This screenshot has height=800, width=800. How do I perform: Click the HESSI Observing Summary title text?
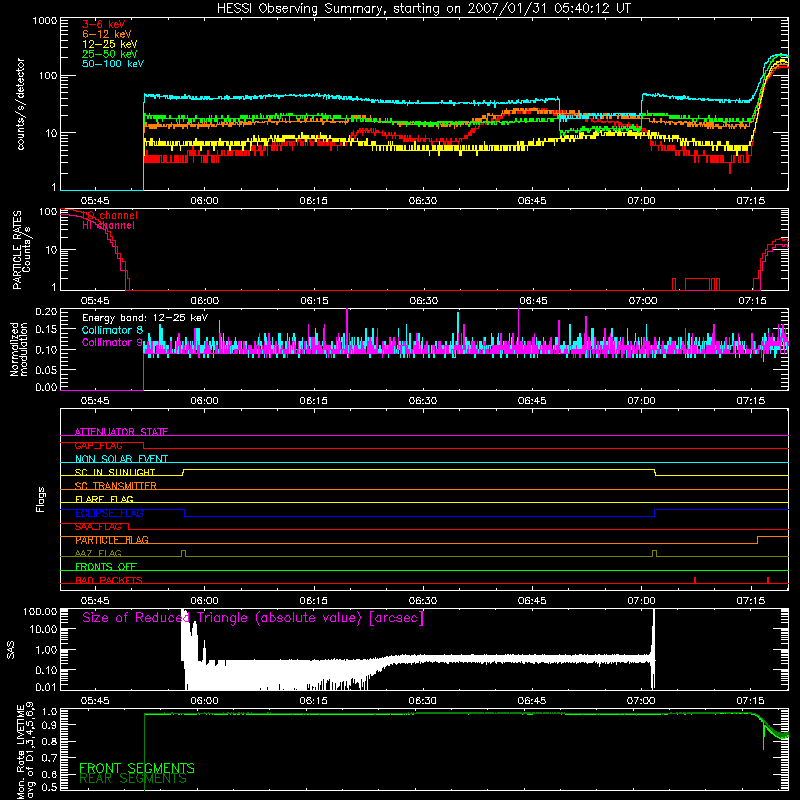[424, 9]
